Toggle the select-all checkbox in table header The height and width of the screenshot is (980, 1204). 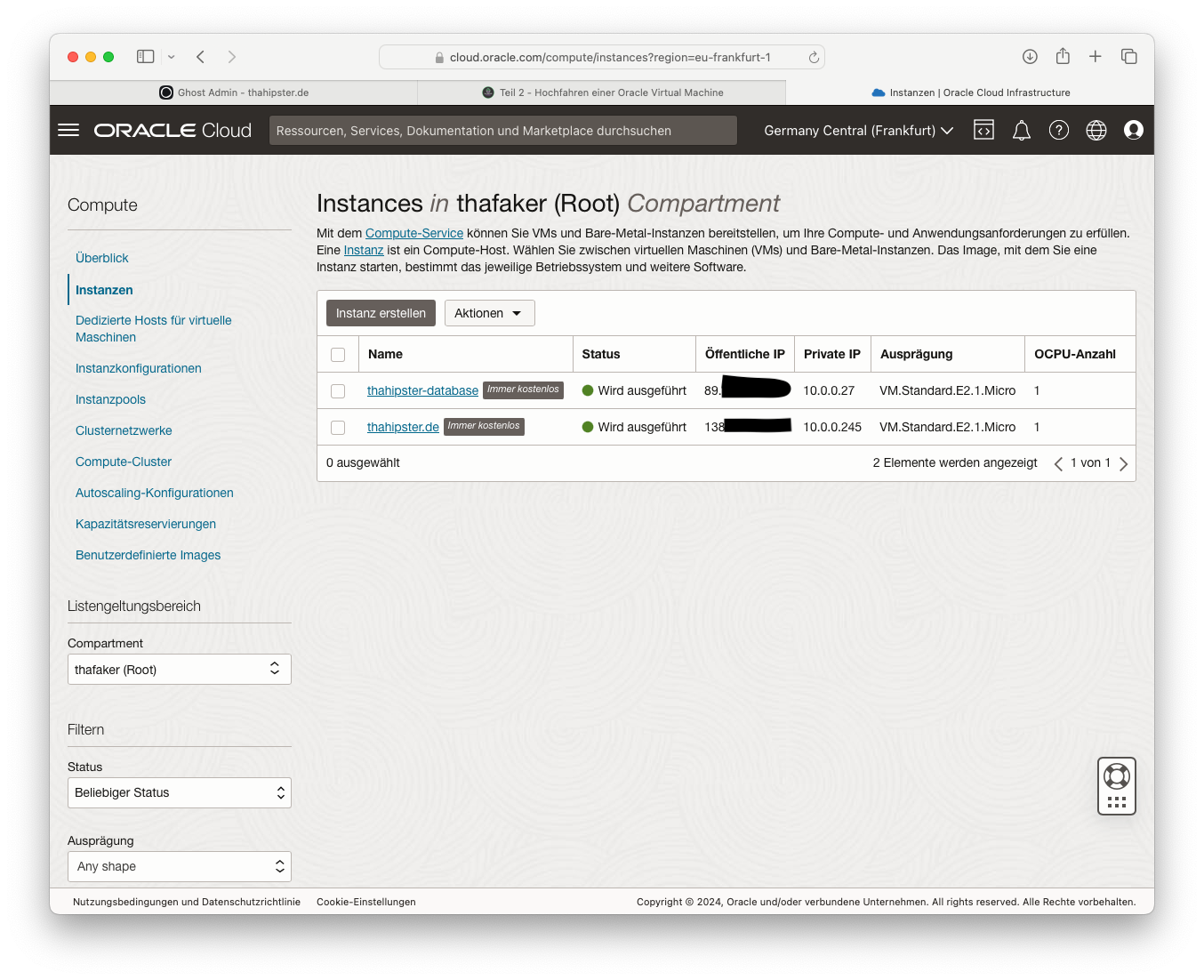(338, 355)
